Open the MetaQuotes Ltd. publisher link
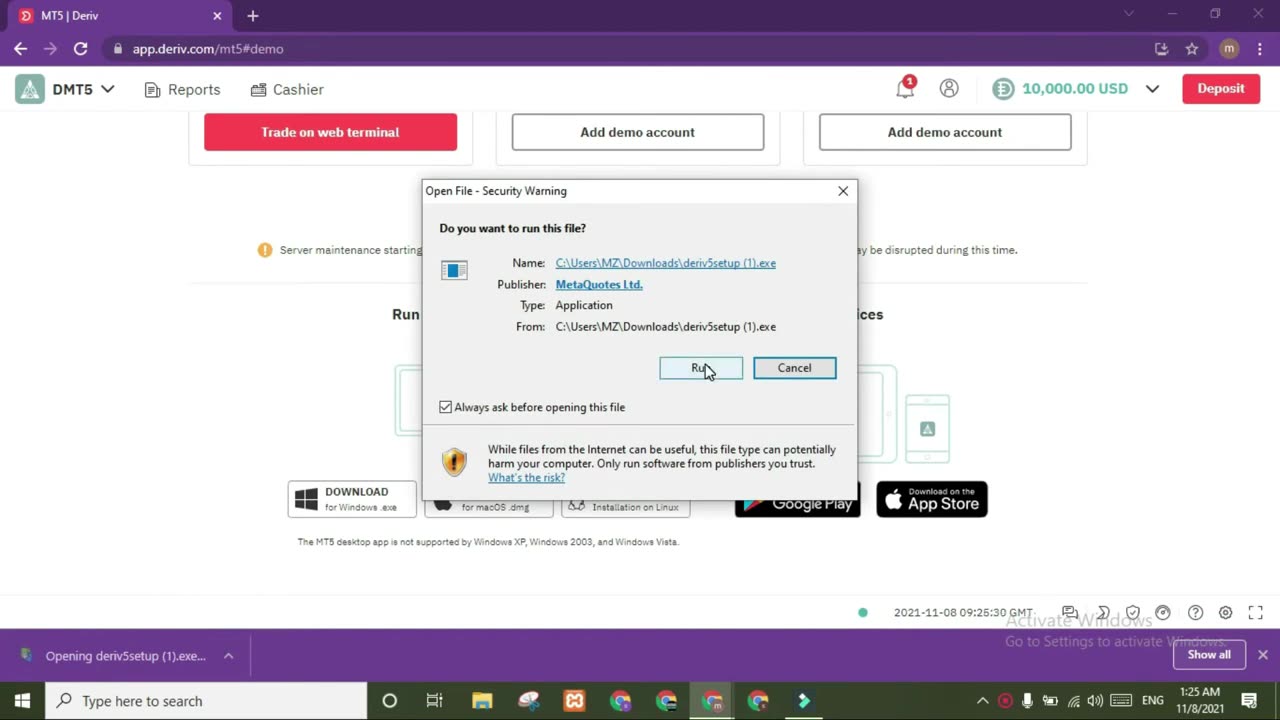 [x=599, y=284]
